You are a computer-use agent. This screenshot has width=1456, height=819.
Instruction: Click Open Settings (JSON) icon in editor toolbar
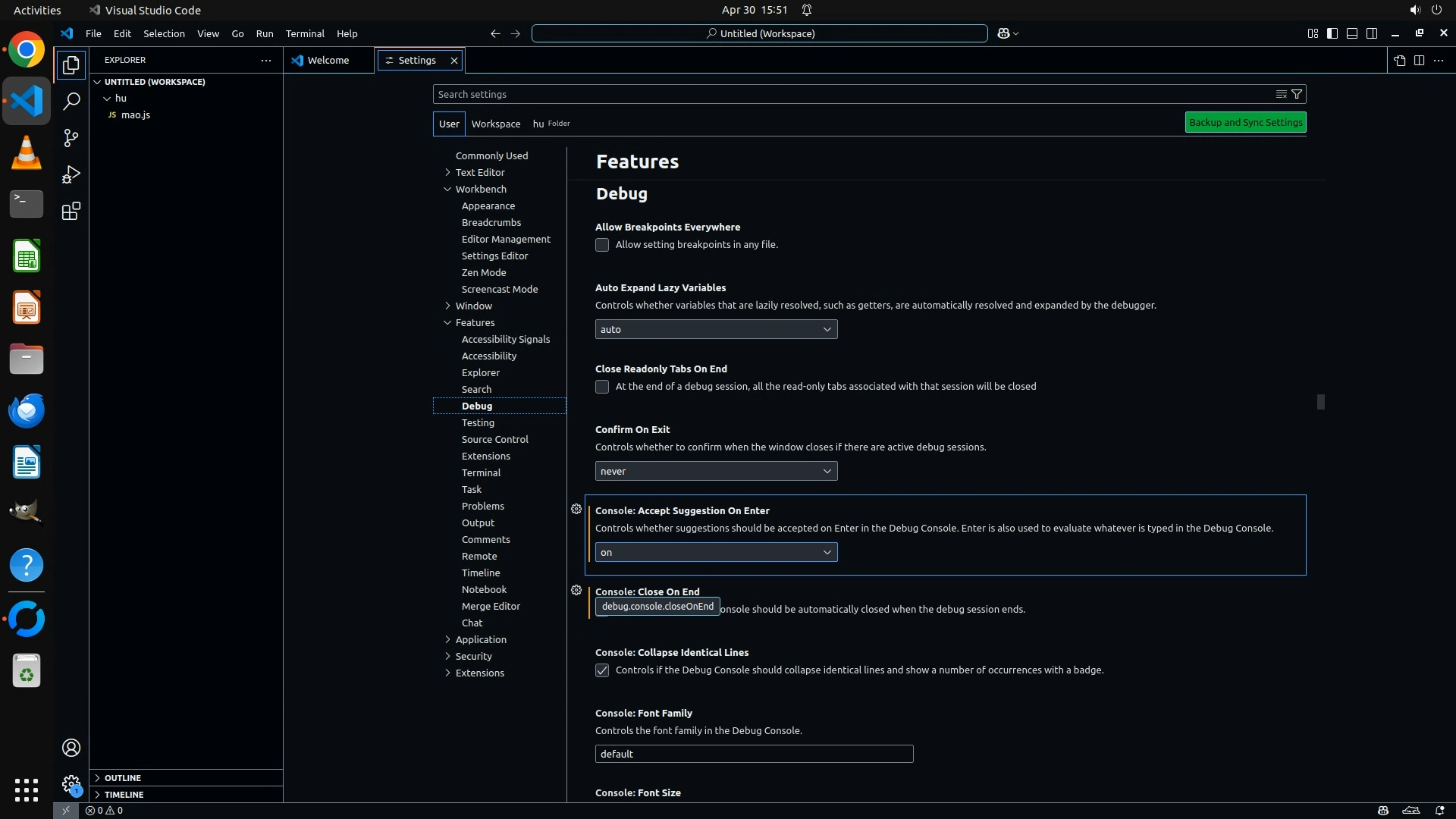[1399, 60]
